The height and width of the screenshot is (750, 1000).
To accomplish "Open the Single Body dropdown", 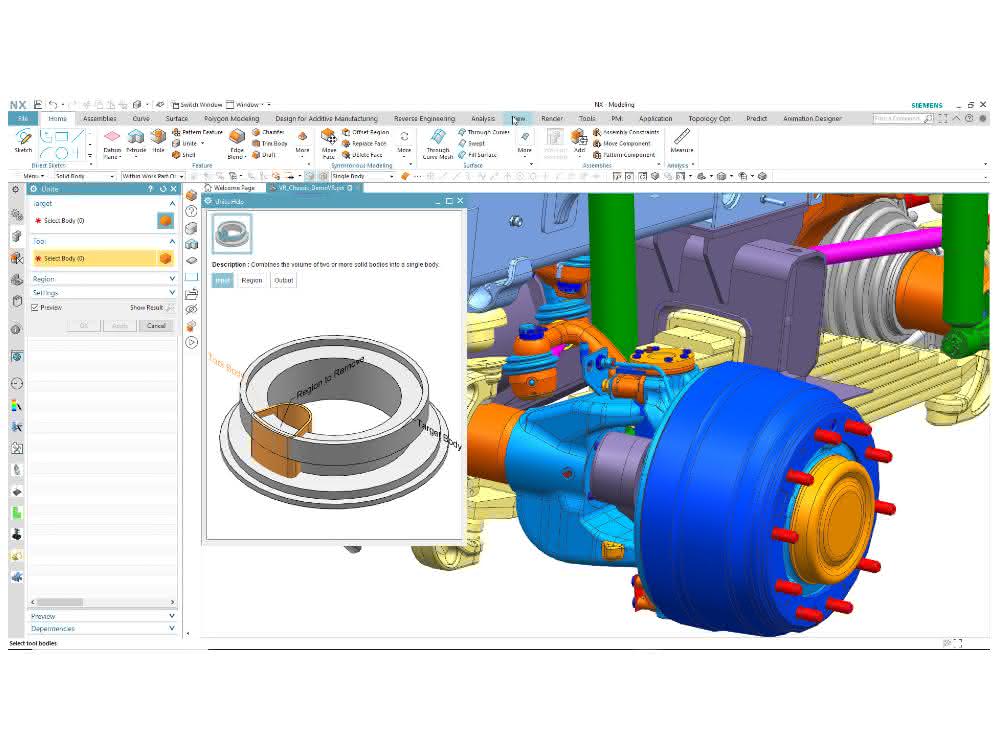I will point(362,176).
